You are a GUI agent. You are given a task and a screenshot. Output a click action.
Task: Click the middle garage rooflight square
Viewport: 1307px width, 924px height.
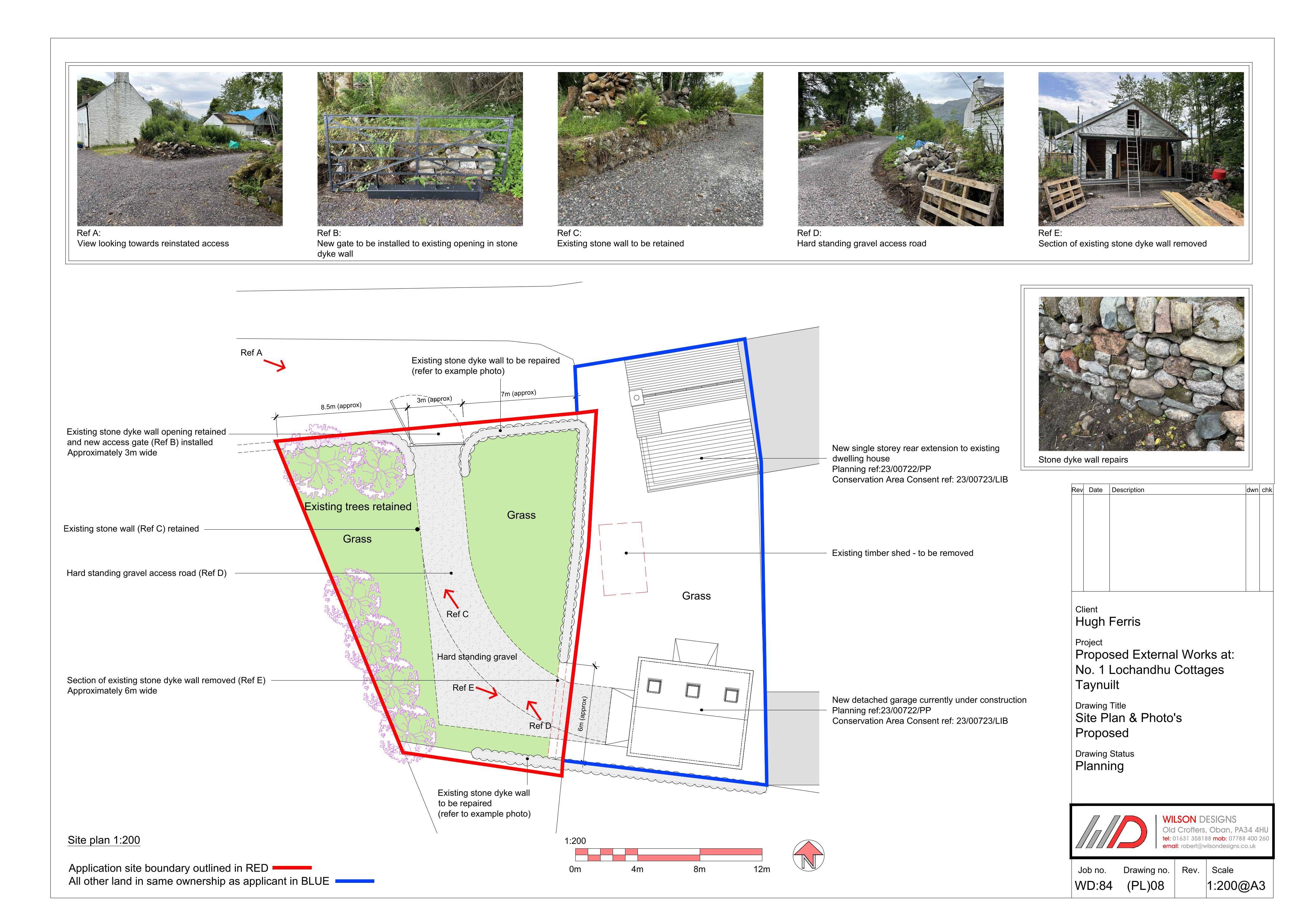point(693,690)
